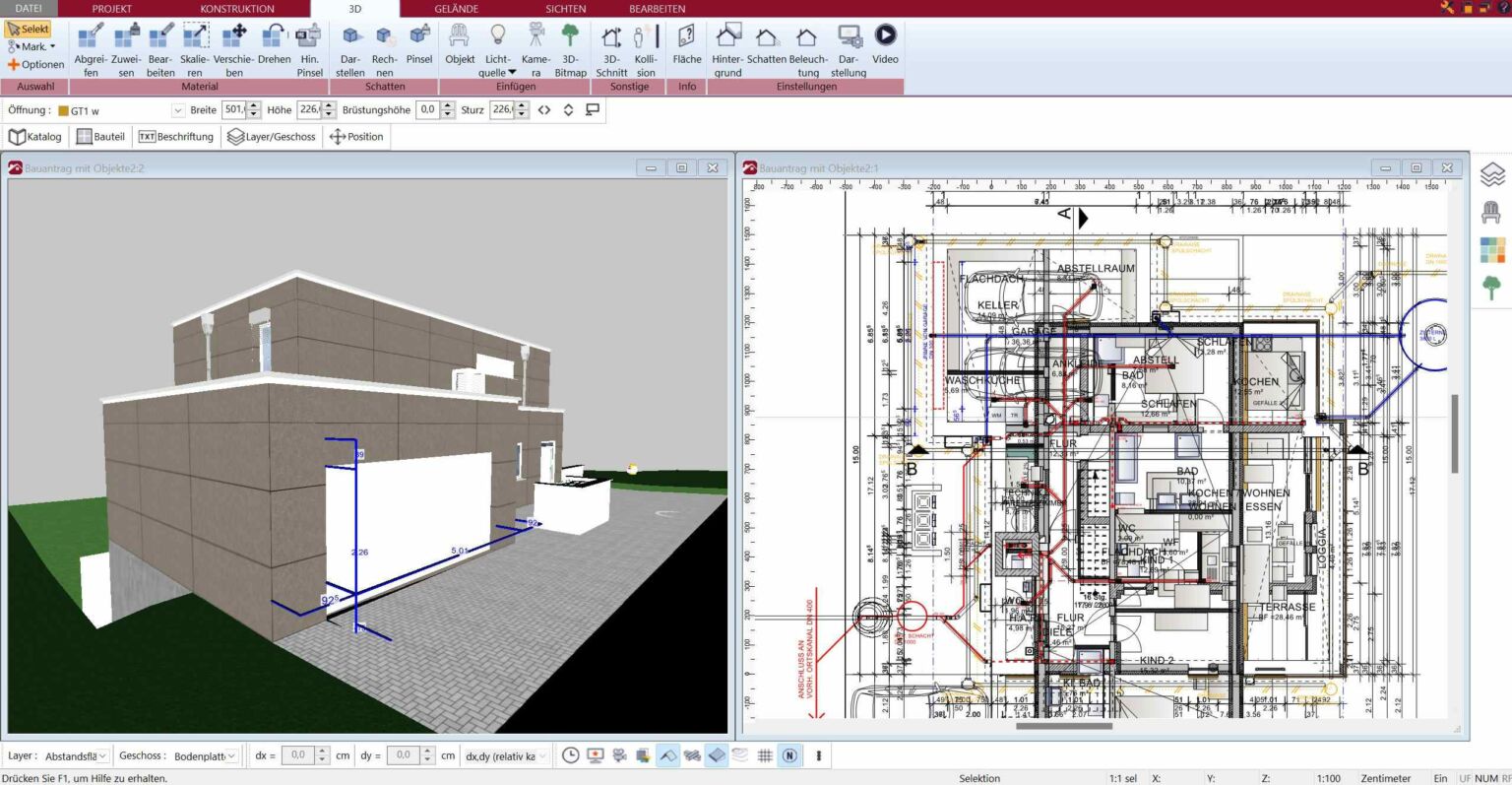Activate the Selekt selection mode
Screen dimensions: 1512x785
pos(28,30)
